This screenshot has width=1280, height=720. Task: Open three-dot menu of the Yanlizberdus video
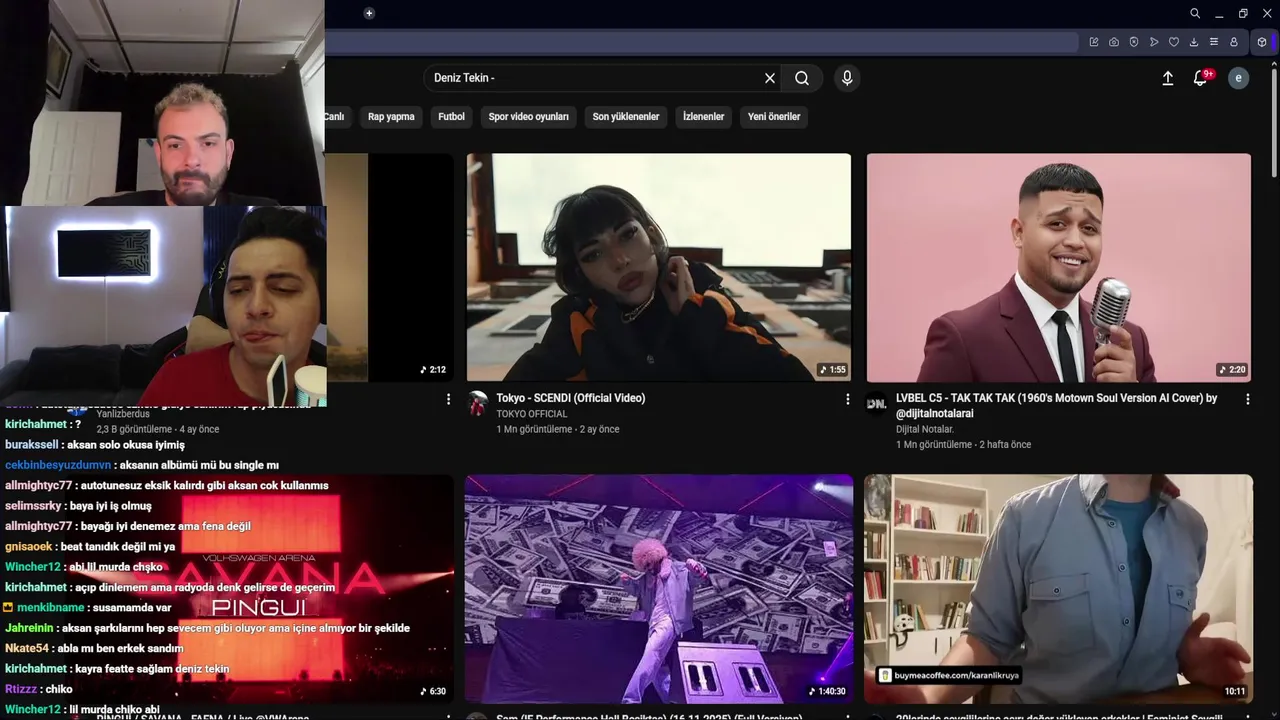click(x=448, y=399)
